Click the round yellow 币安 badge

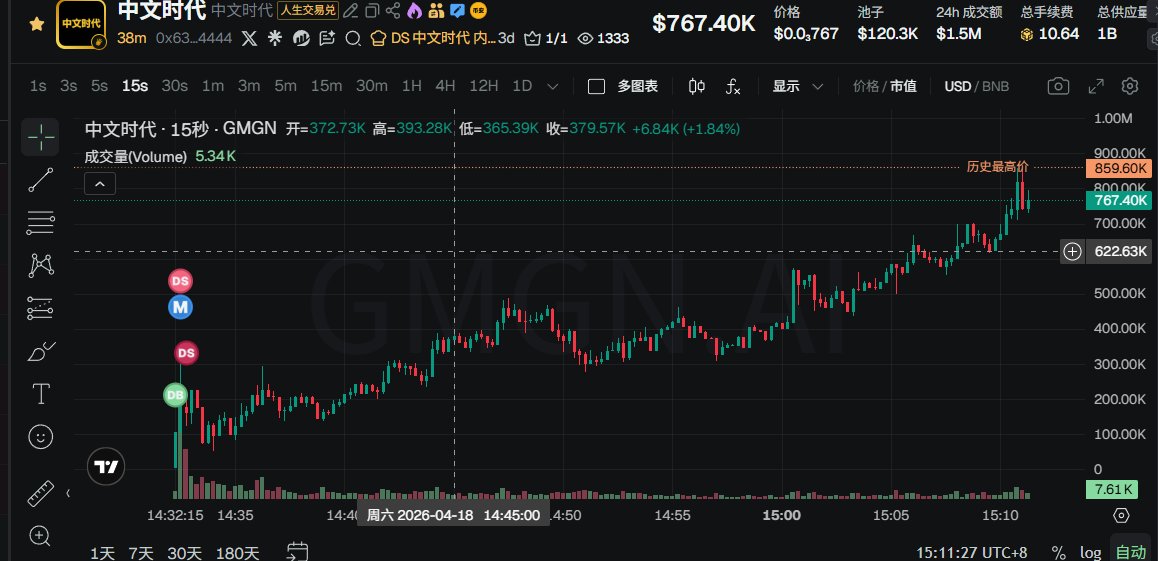coord(479,10)
